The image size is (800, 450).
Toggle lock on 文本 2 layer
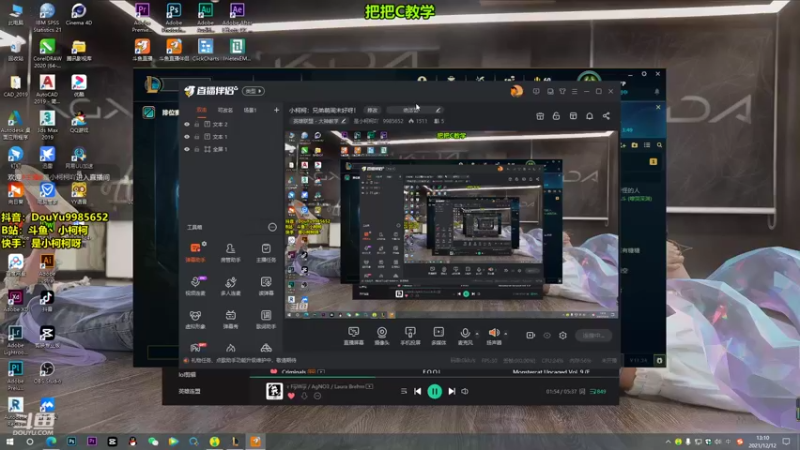(196, 124)
